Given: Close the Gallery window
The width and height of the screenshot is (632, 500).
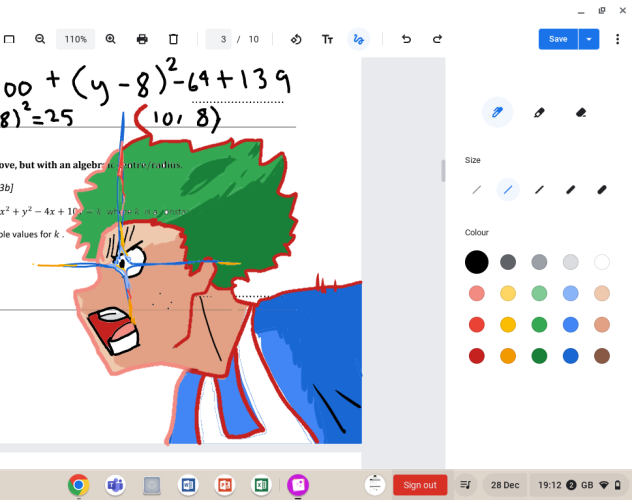Looking at the screenshot, I should tap(623, 11).
